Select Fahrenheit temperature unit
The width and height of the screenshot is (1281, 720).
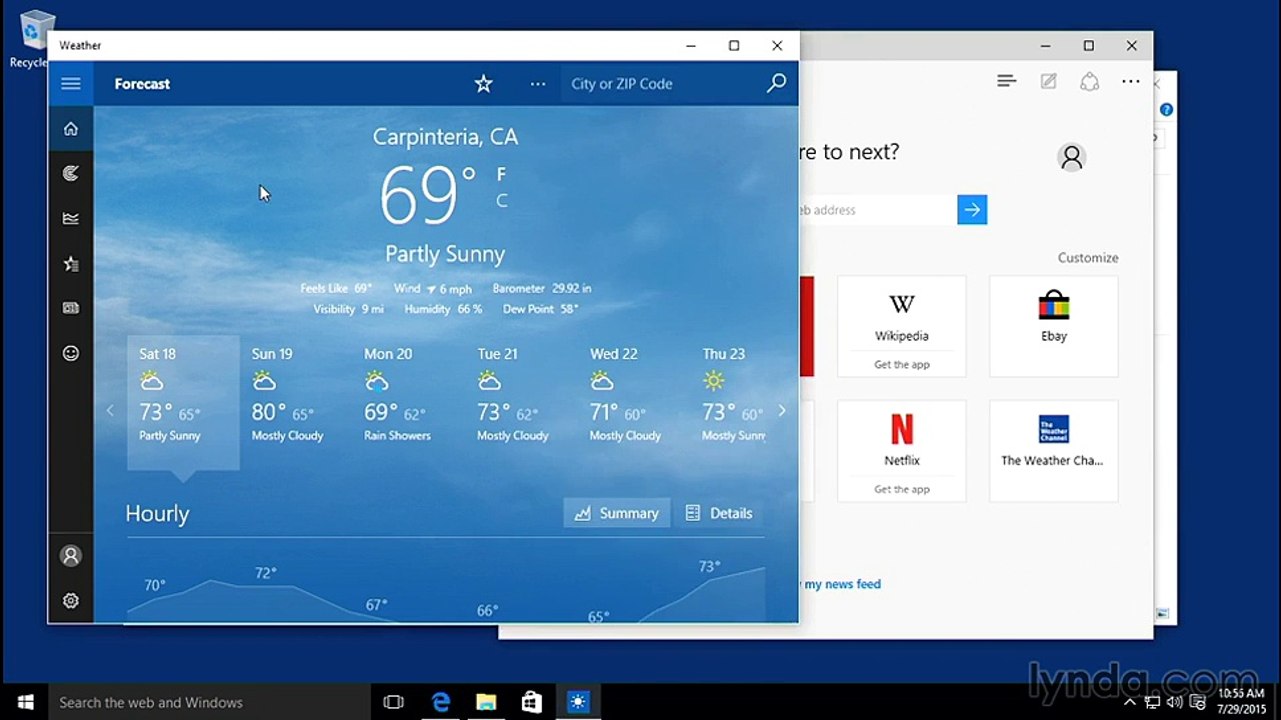pos(502,174)
